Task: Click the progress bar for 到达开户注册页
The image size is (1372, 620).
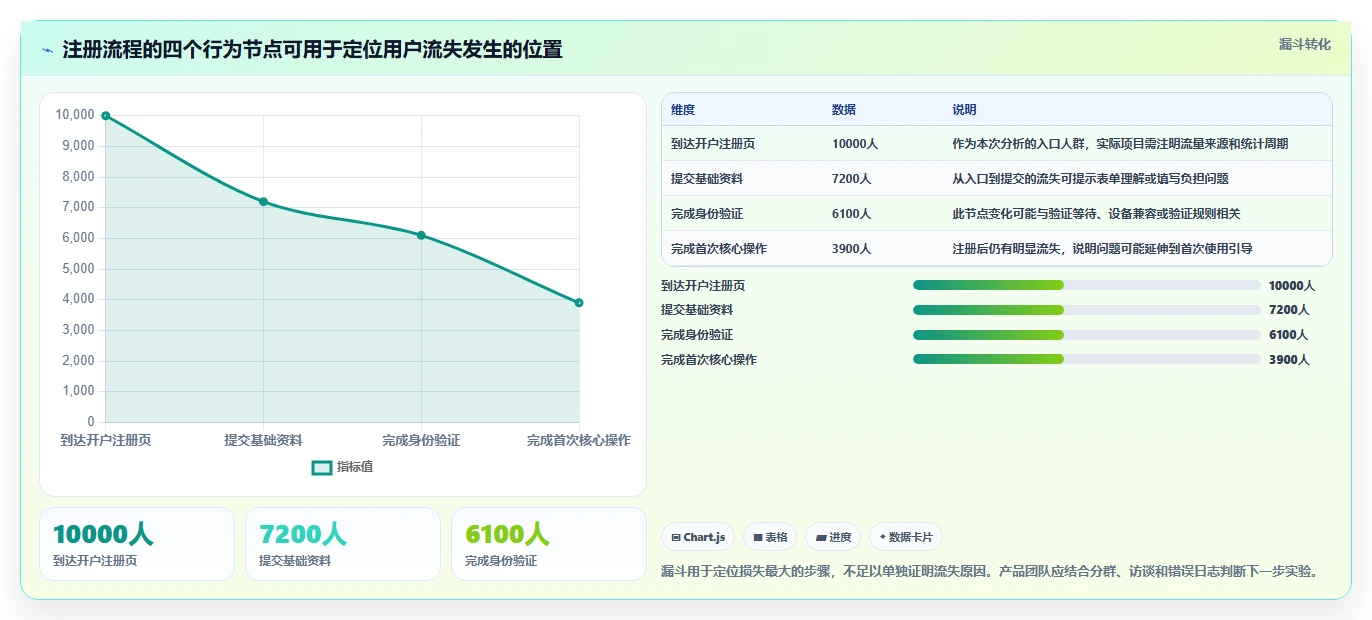Action: (x=1087, y=285)
